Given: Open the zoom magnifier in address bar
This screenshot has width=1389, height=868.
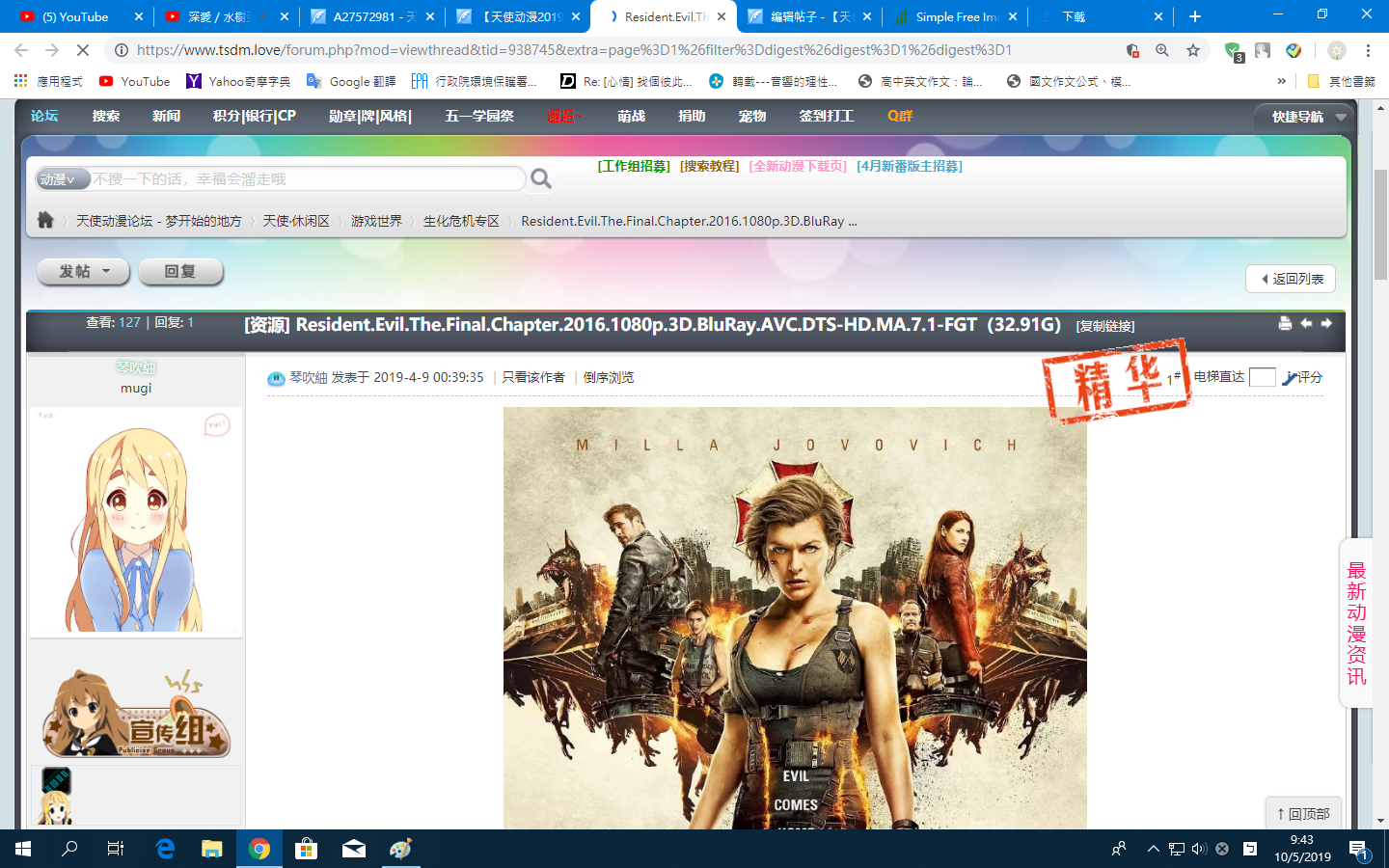Looking at the screenshot, I should pos(1162,50).
